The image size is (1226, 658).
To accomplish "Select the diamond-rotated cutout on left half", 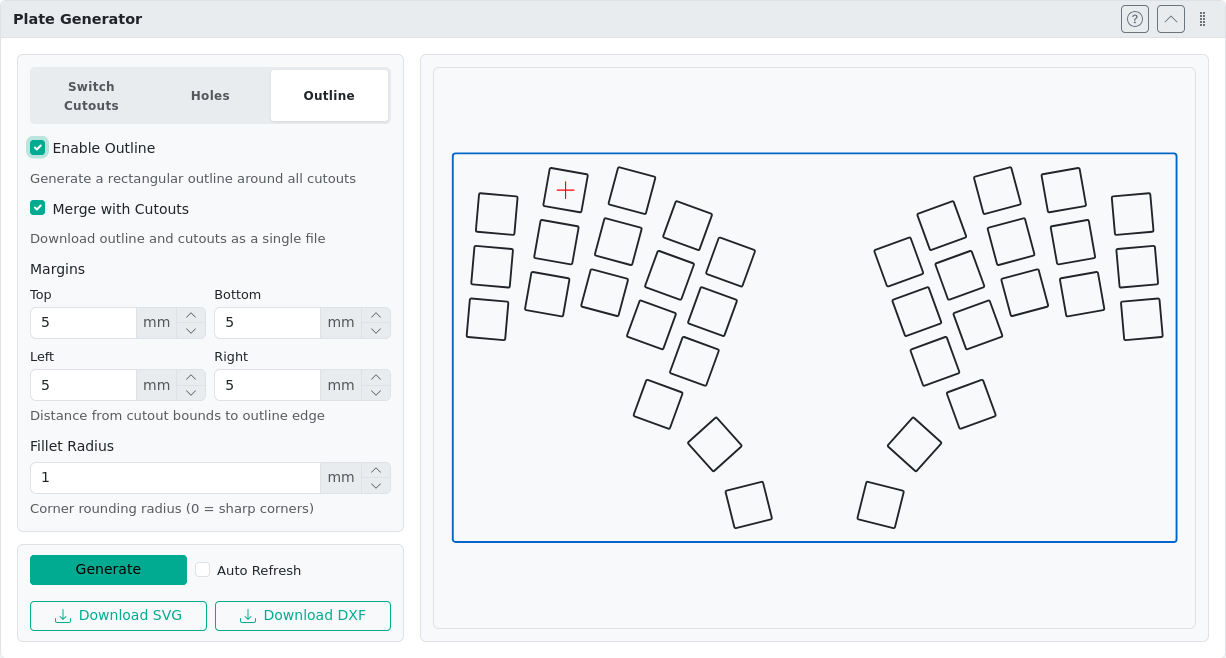I will (x=715, y=444).
